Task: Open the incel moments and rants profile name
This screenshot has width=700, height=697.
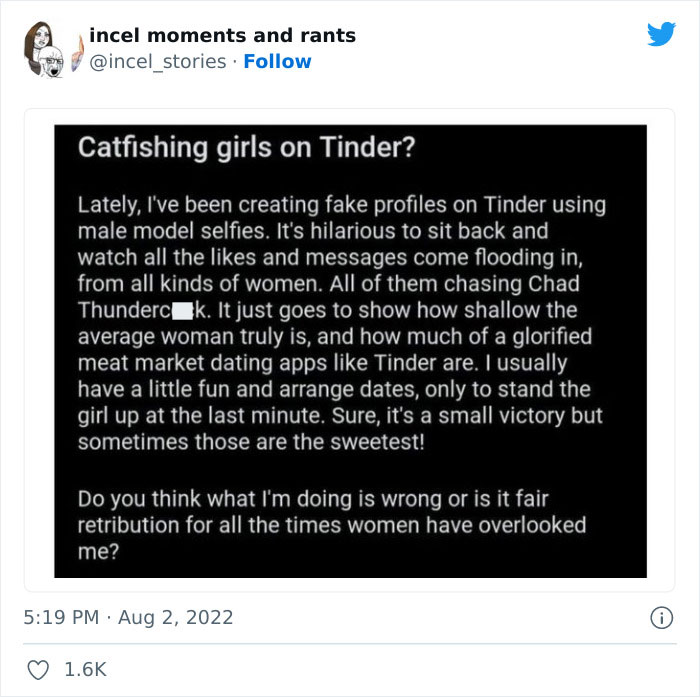Action: 222,36
